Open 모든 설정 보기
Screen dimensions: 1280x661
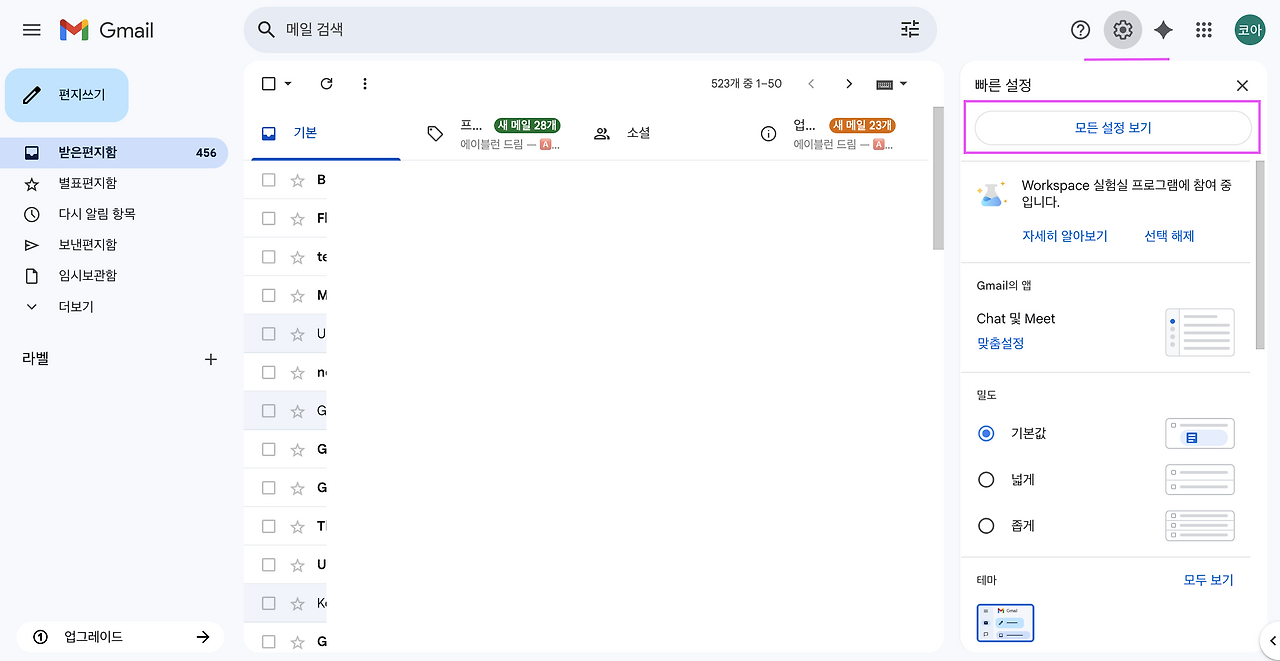point(1113,128)
